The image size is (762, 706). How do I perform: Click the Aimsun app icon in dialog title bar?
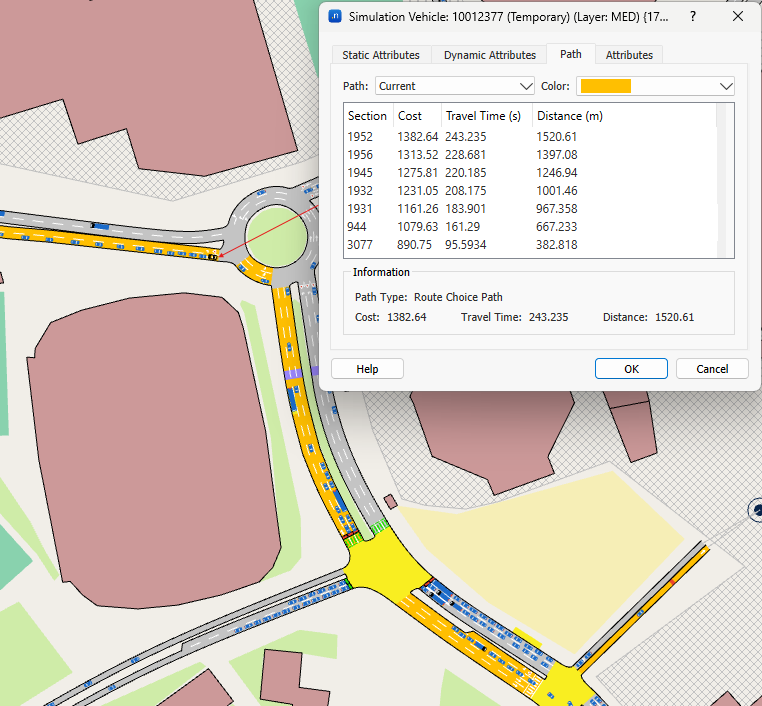(335, 17)
